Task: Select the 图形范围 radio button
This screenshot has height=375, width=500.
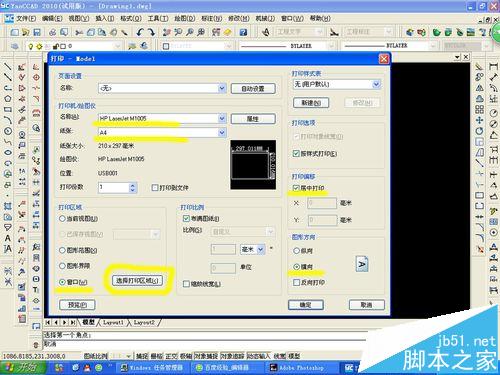Action: point(62,250)
